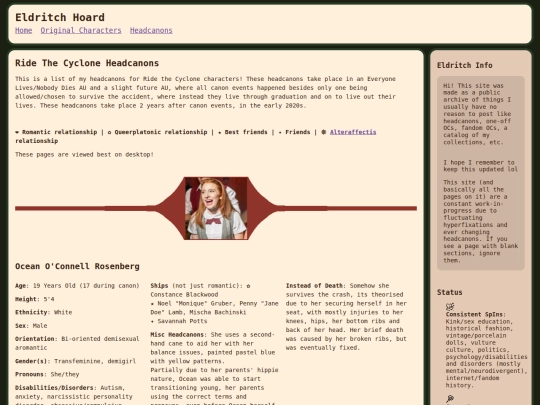Follow the Alteraffectis definition link
This screenshot has width=540, height=405.
[x=353, y=132]
